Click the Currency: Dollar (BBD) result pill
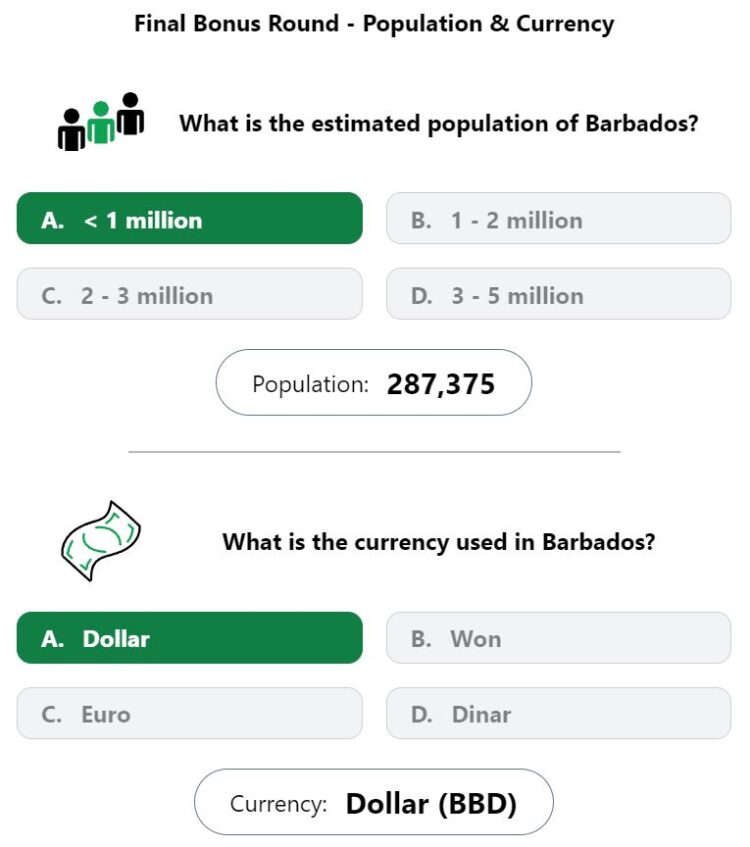This screenshot has width=750, height=847. click(374, 802)
